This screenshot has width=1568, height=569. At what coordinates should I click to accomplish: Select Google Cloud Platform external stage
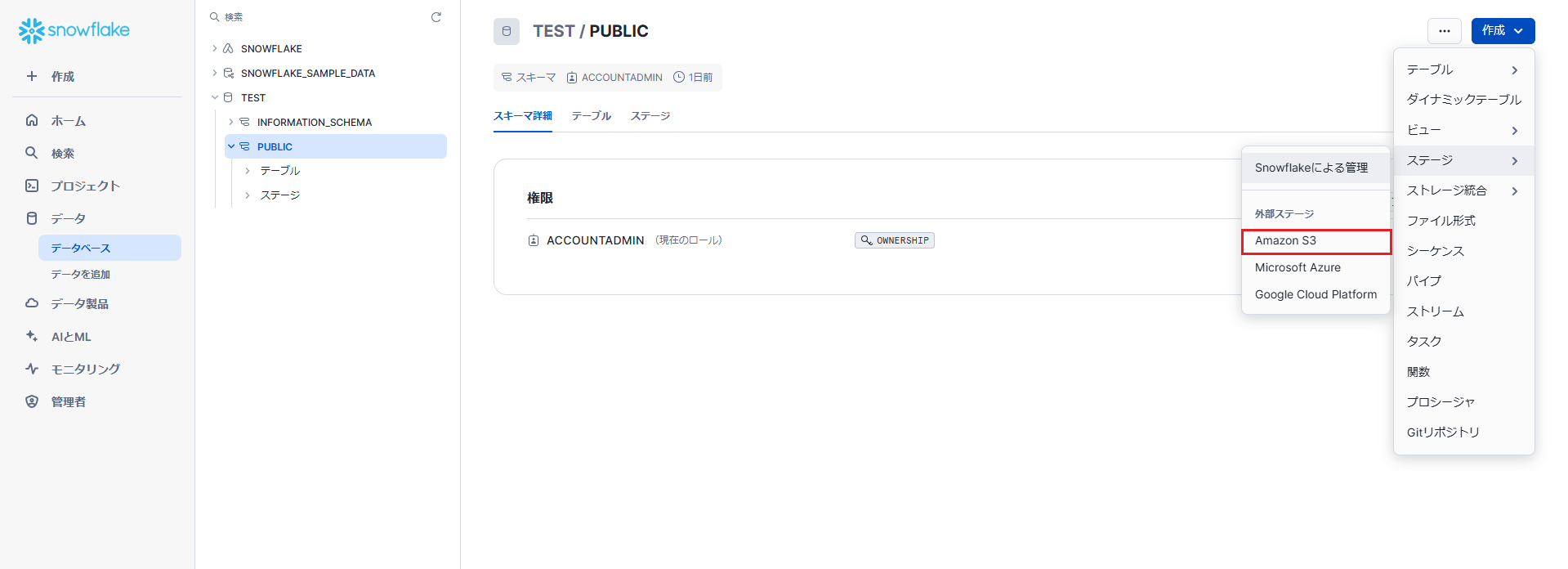point(1316,294)
